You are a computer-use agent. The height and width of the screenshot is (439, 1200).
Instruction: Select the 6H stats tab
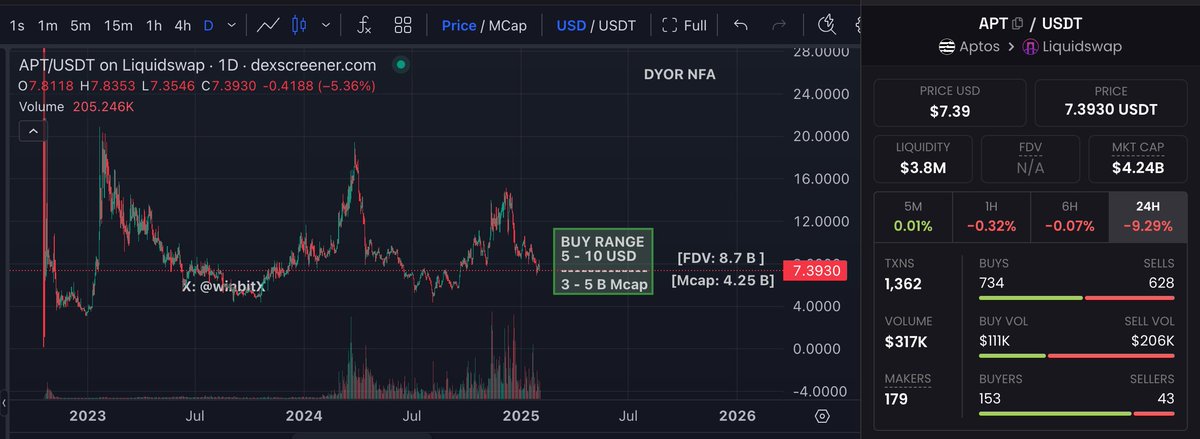point(1069,215)
